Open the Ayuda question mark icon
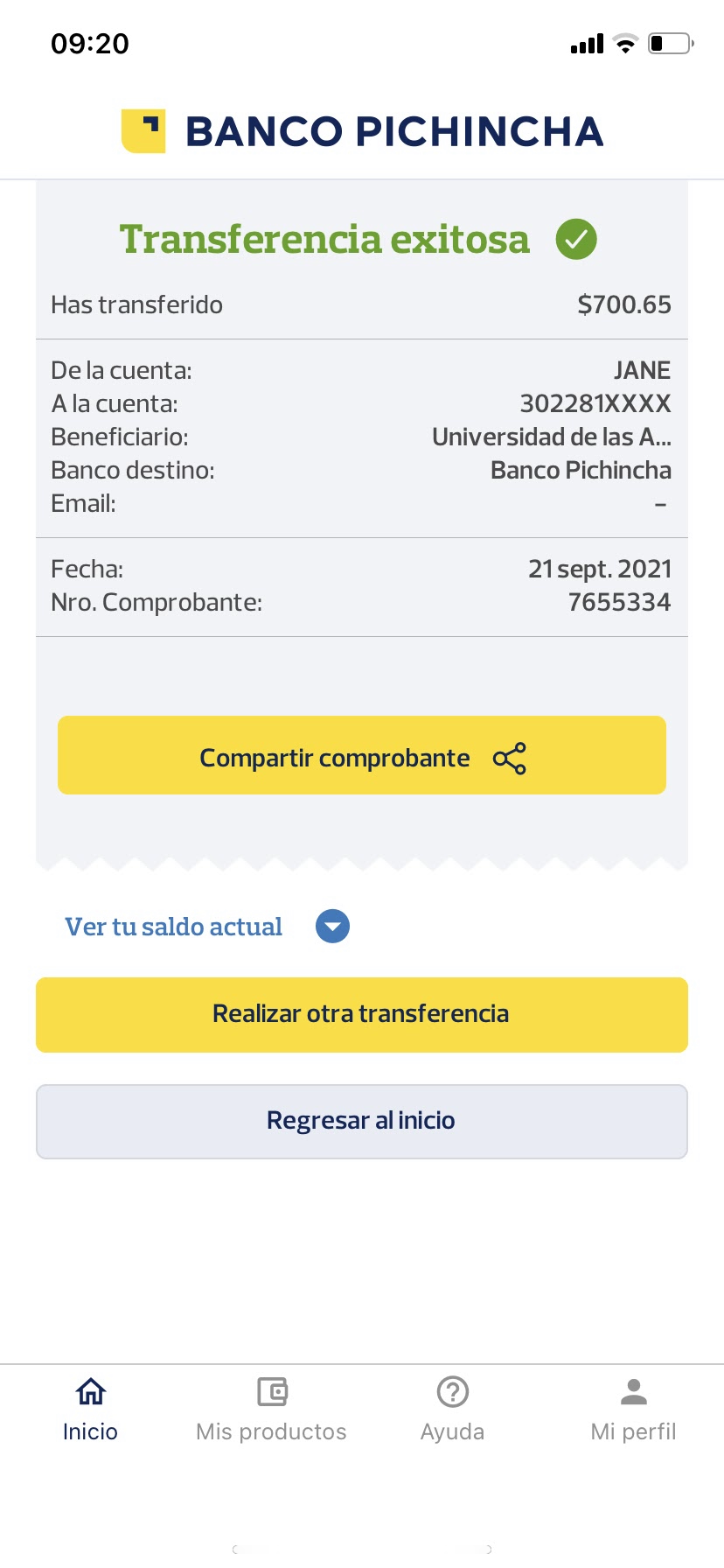This screenshot has width=724, height=1568. [453, 1391]
